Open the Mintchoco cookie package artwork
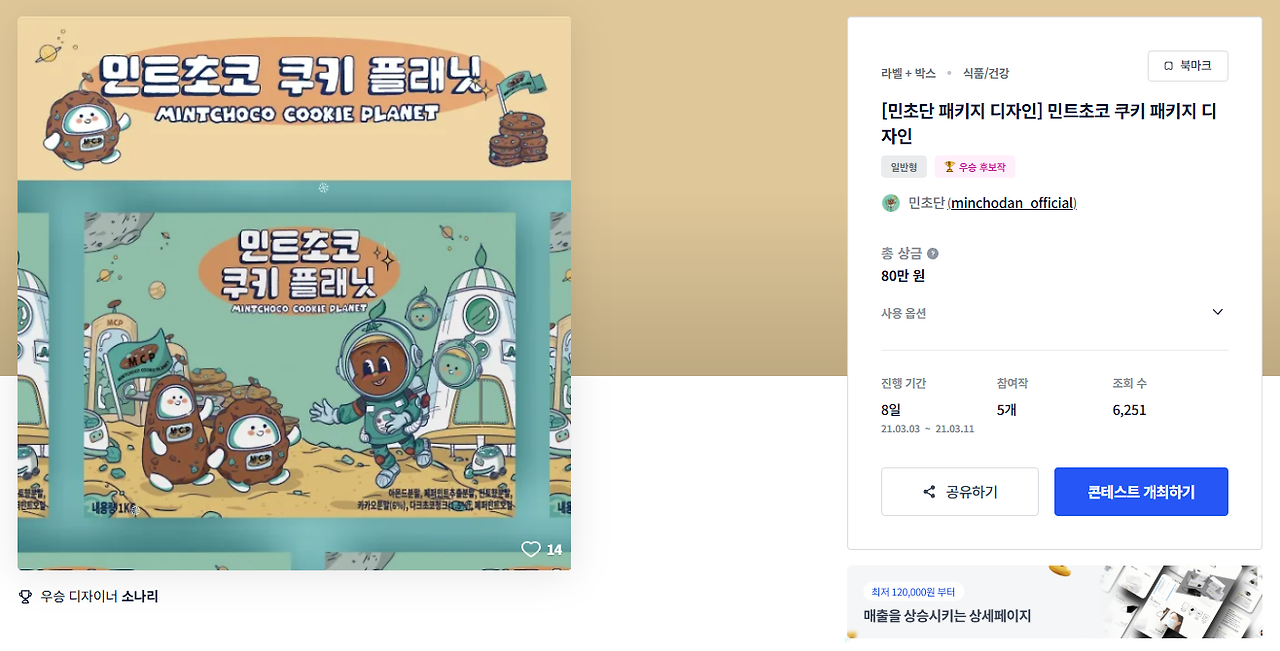 point(294,293)
